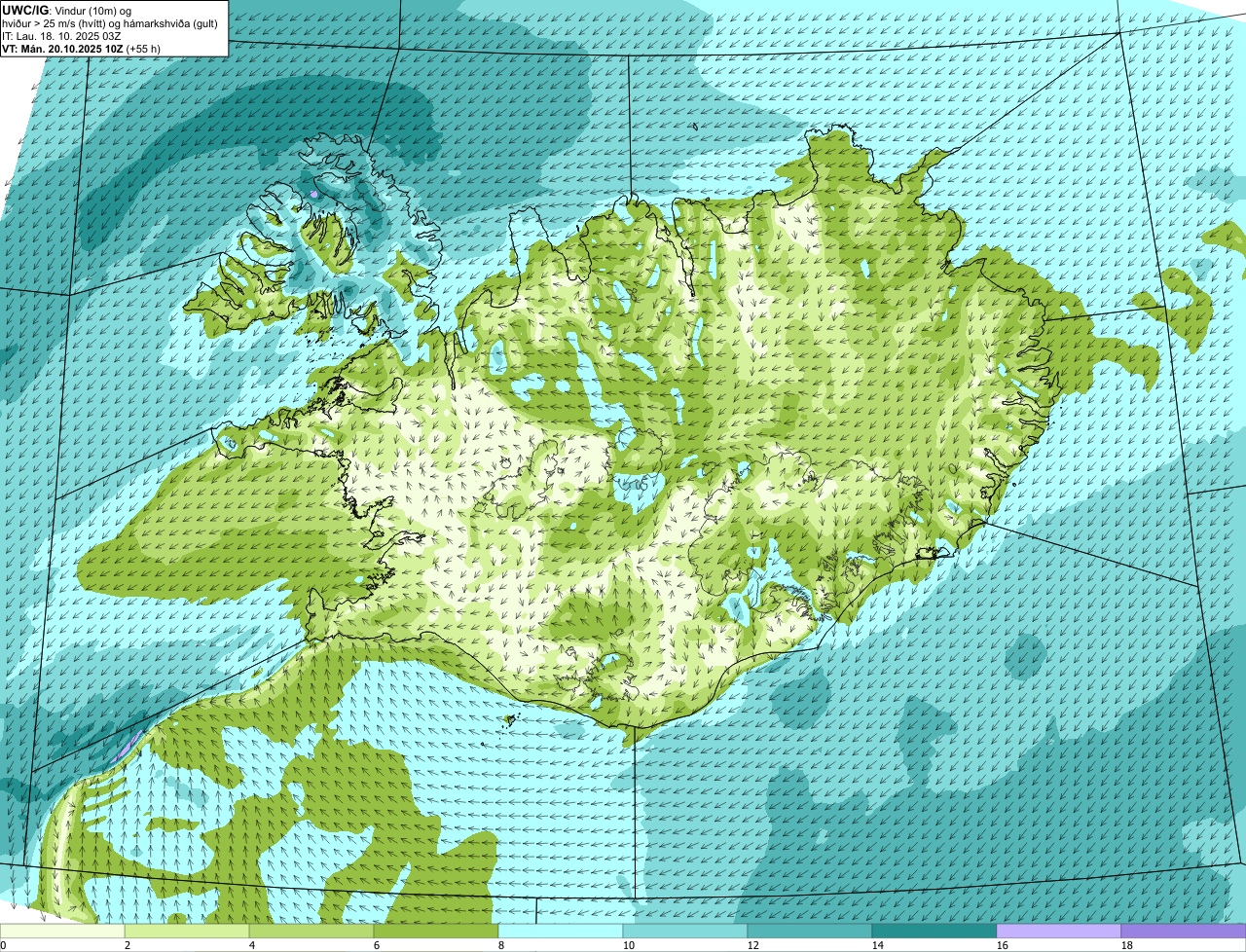1246x952 pixels.
Task: Select the pale cyan 8–10 m/s legend swatch
Action: point(561,931)
